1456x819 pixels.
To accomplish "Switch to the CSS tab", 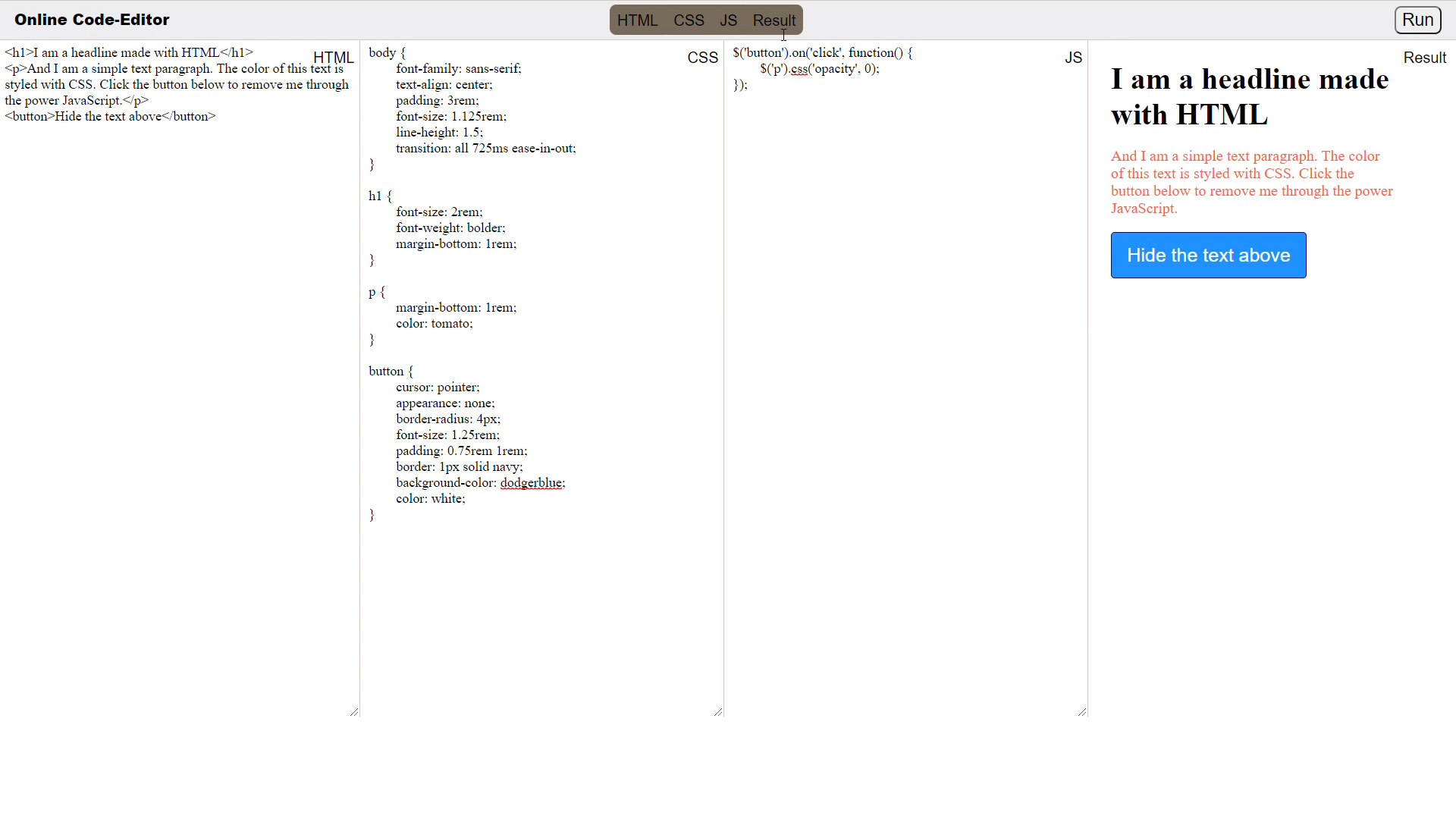I will pyautogui.click(x=689, y=20).
